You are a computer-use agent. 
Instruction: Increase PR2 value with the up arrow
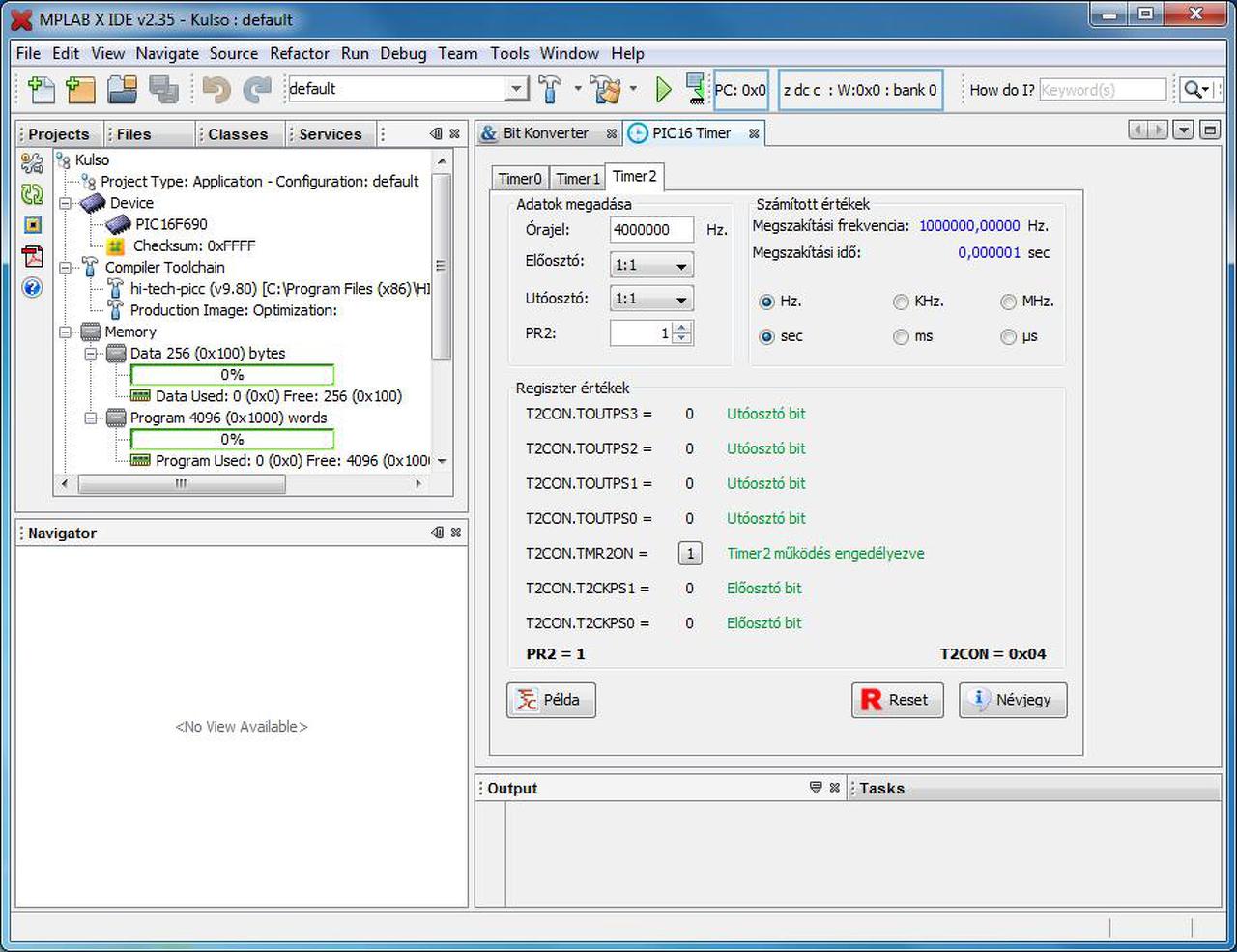click(x=682, y=327)
